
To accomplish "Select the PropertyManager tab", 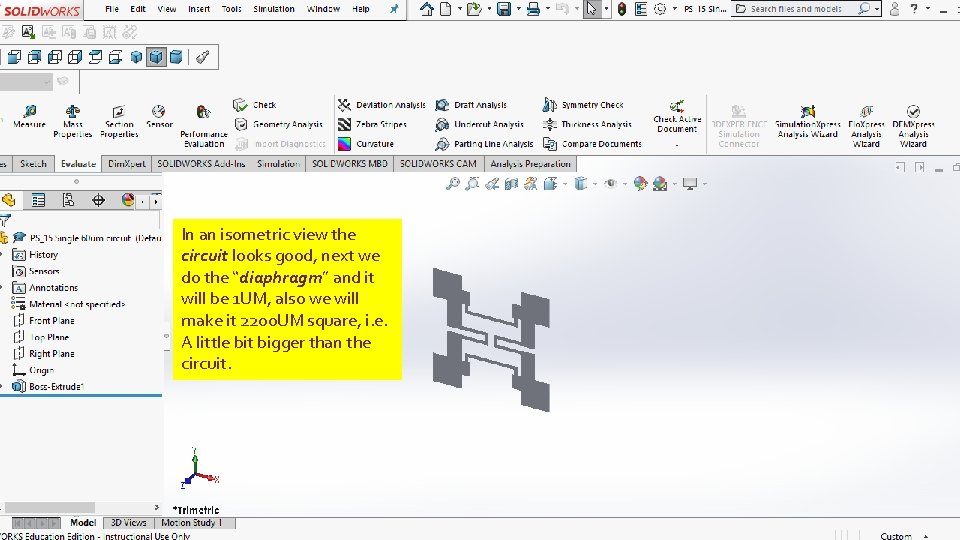I will point(38,200).
